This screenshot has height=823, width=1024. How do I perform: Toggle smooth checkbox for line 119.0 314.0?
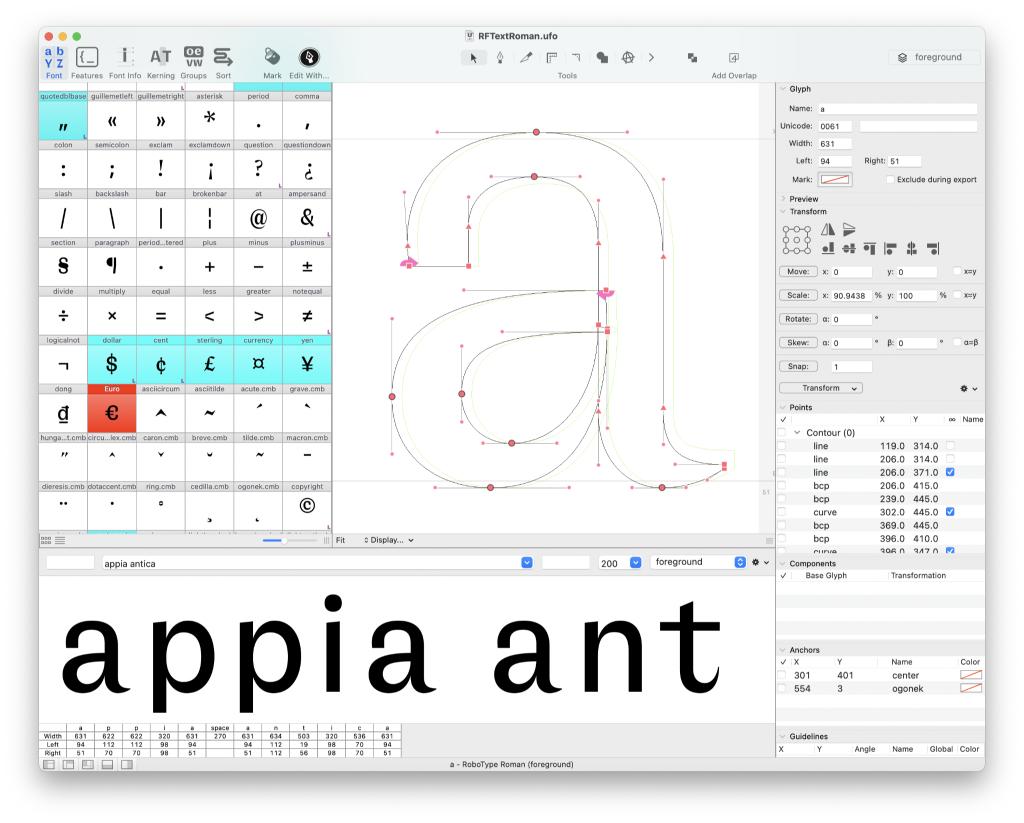(x=950, y=445)
